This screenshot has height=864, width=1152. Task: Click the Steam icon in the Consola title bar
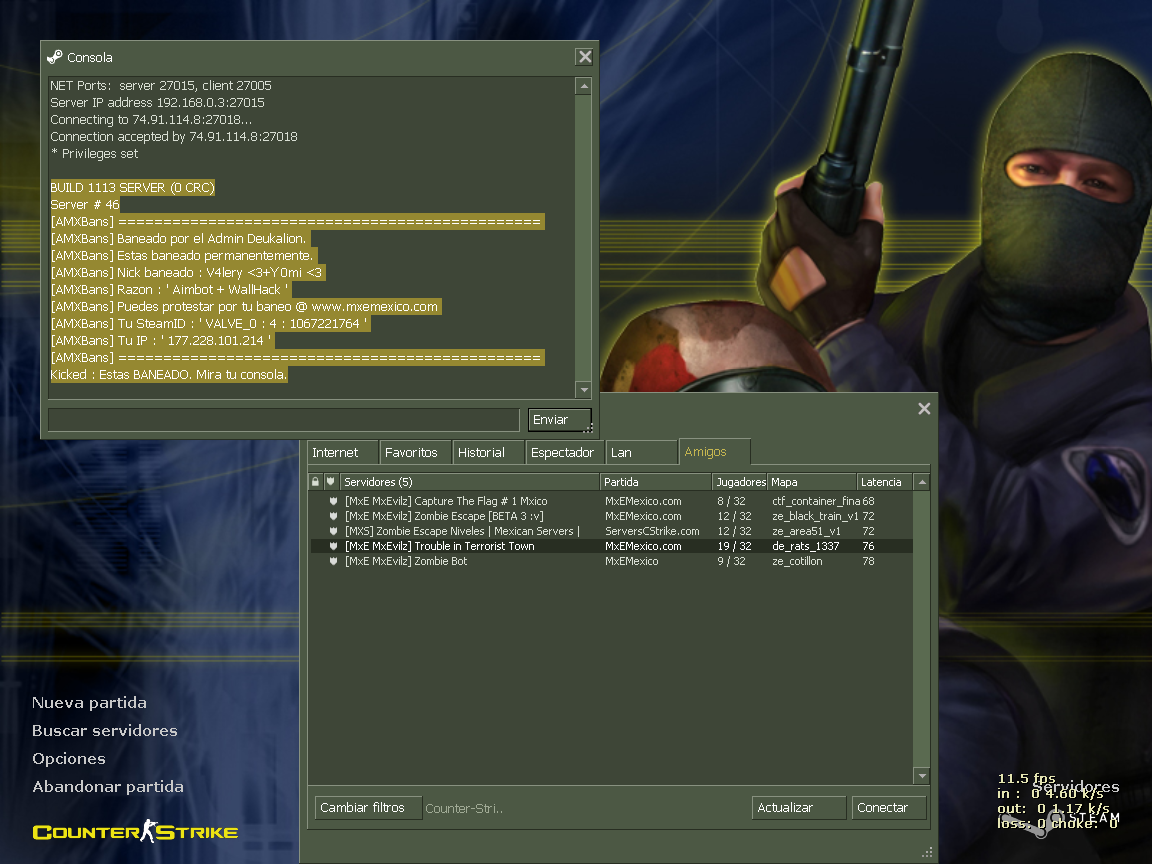tap(54, 57)
